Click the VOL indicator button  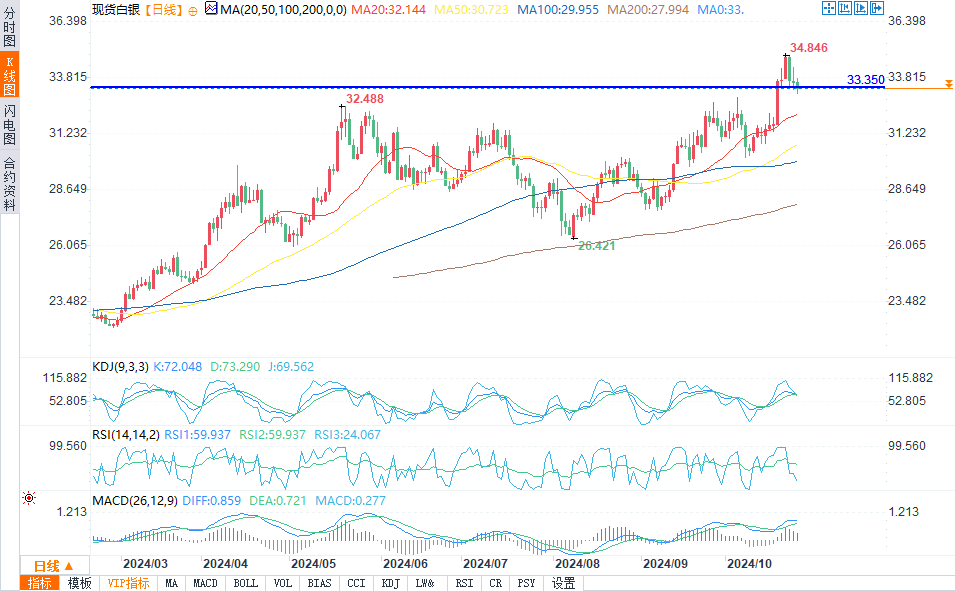coord(283,583)
